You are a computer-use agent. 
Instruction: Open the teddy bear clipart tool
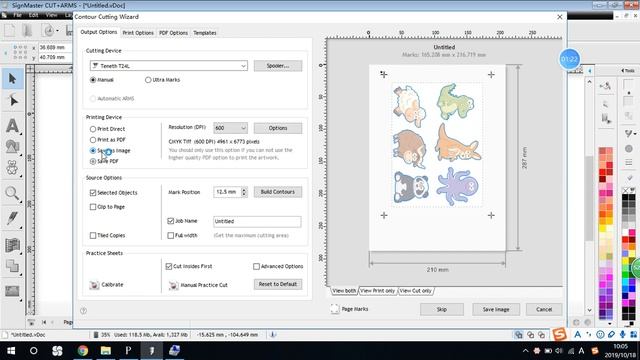pyautogui.click(x=12, y=168)
